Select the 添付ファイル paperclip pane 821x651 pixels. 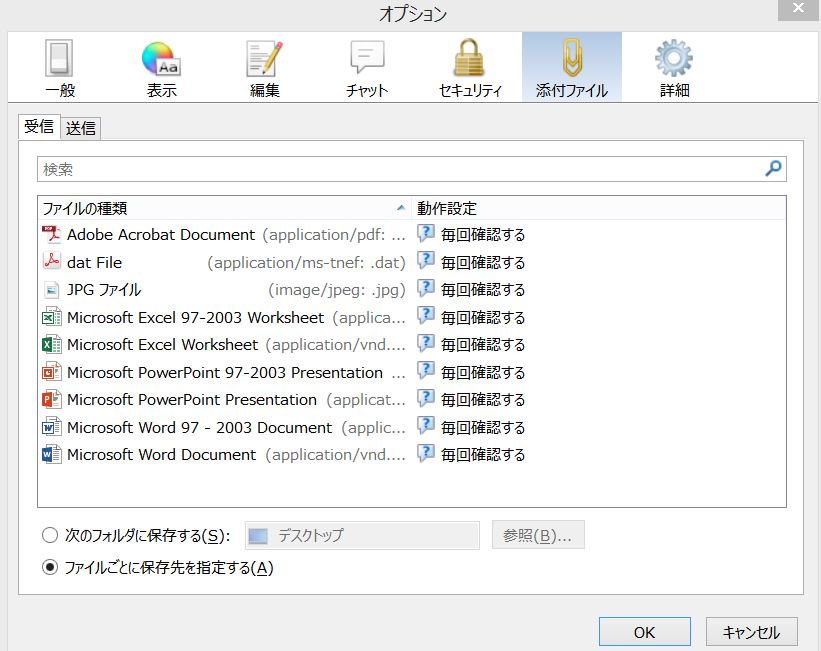coord(571,67)
